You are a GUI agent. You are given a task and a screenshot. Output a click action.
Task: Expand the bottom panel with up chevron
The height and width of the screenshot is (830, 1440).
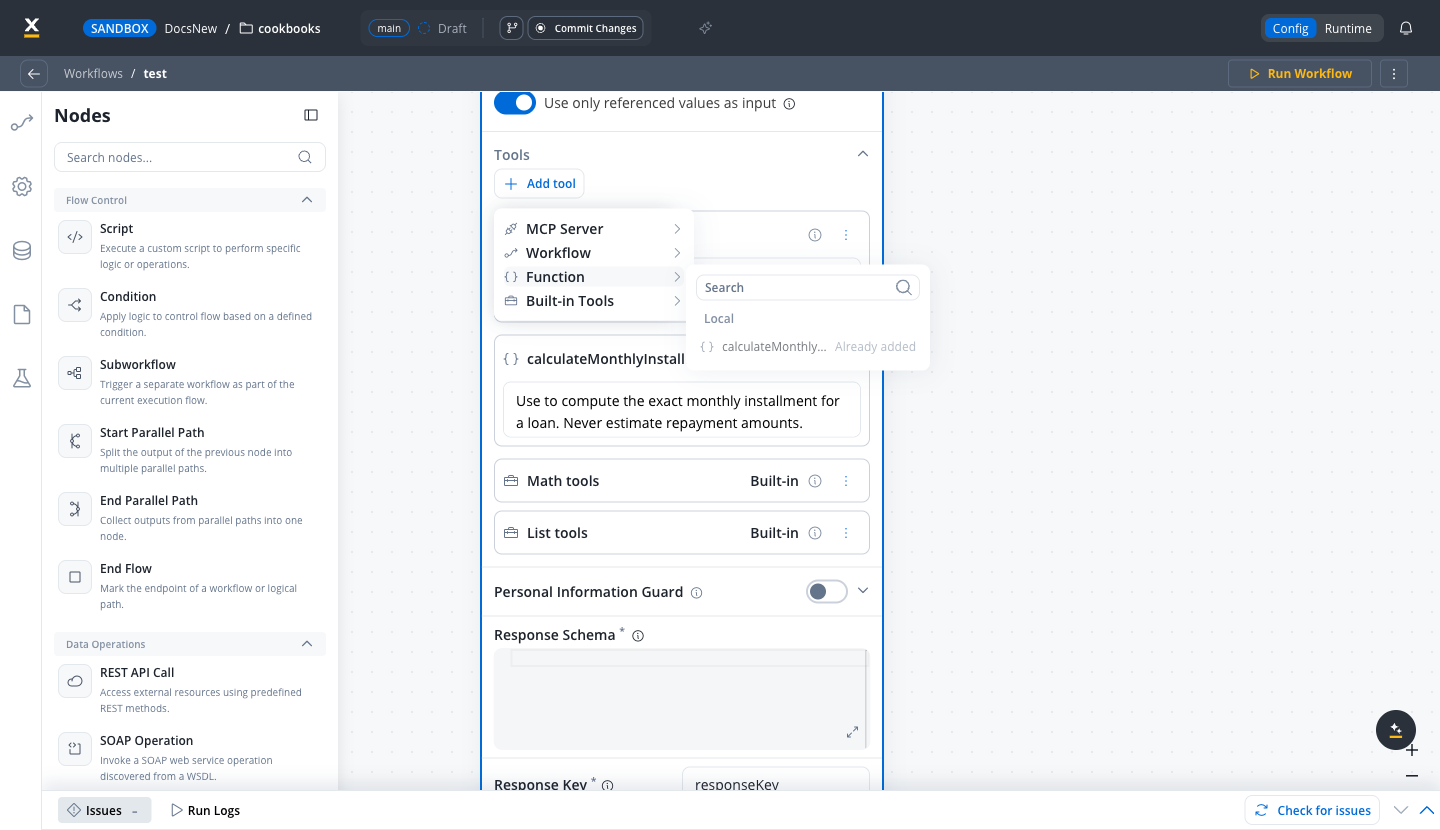point(1427,810)
